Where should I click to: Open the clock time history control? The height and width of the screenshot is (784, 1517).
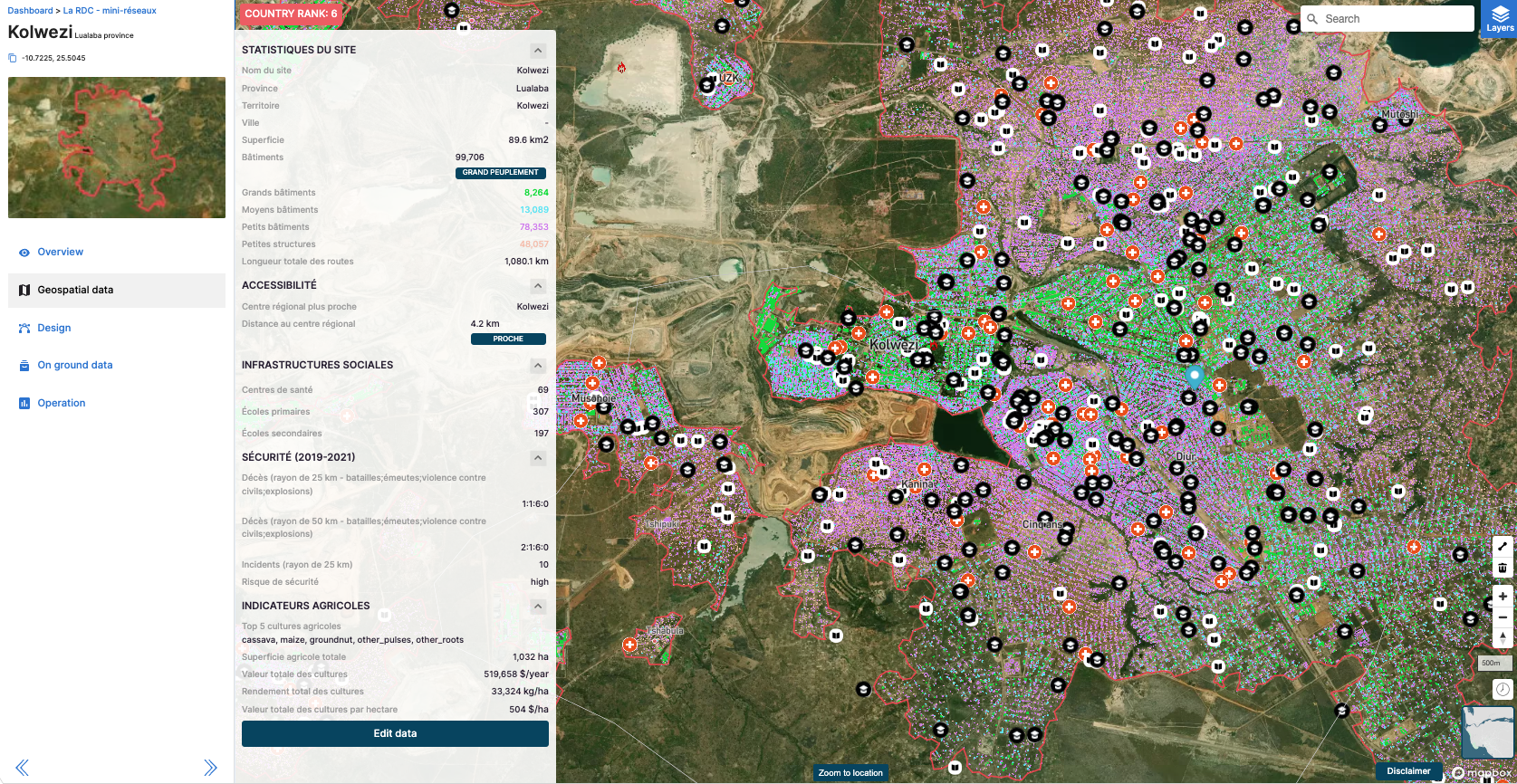[1503, 690]
